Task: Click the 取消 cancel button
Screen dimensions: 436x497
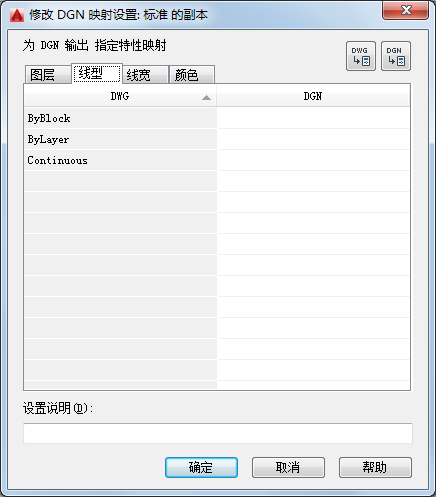Action: pos(288,467)
